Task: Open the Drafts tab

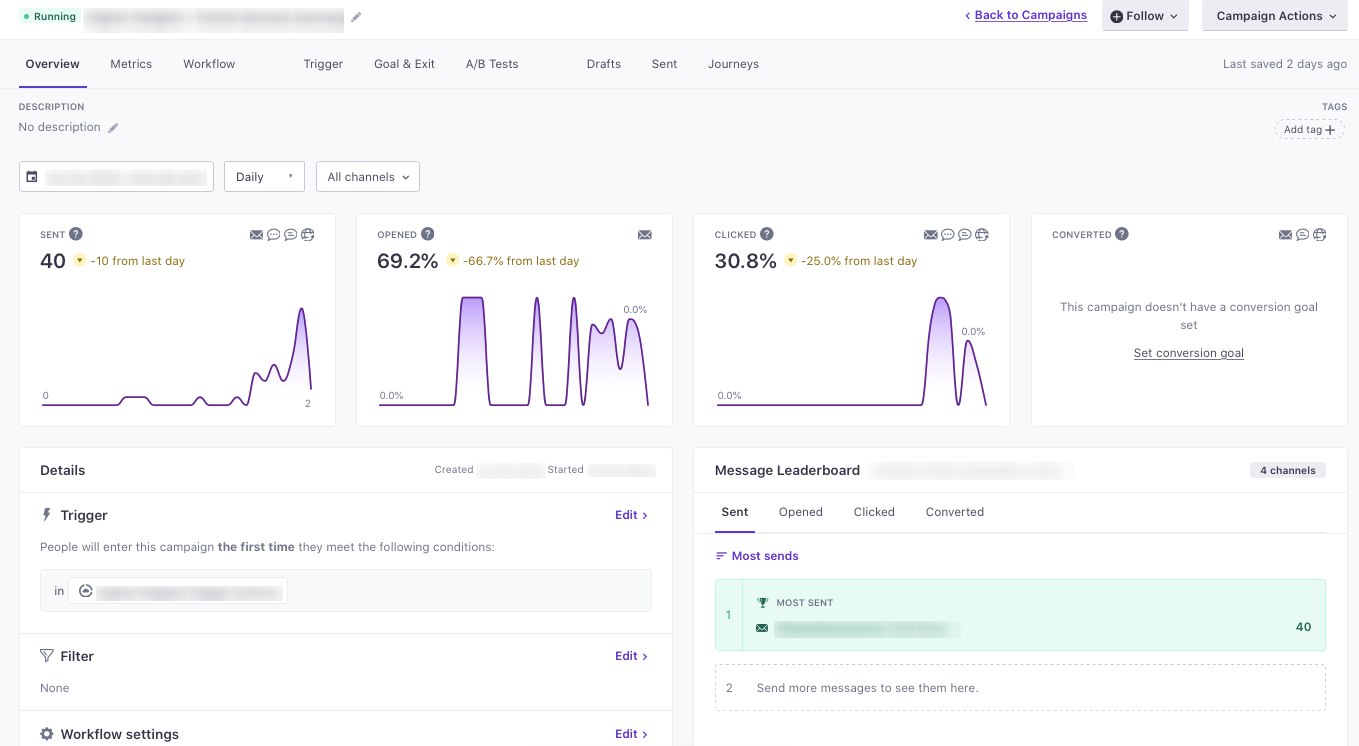Action: point(604,64)
